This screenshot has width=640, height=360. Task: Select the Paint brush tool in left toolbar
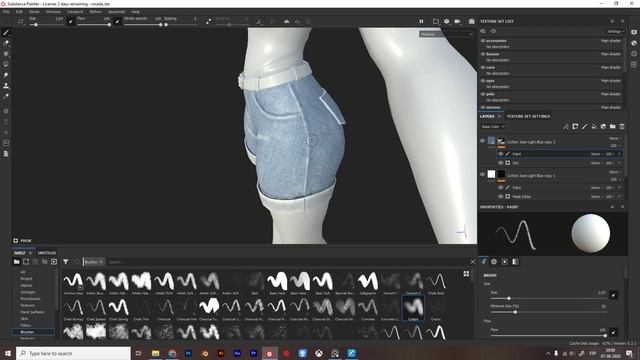click(x=6, y=32)
